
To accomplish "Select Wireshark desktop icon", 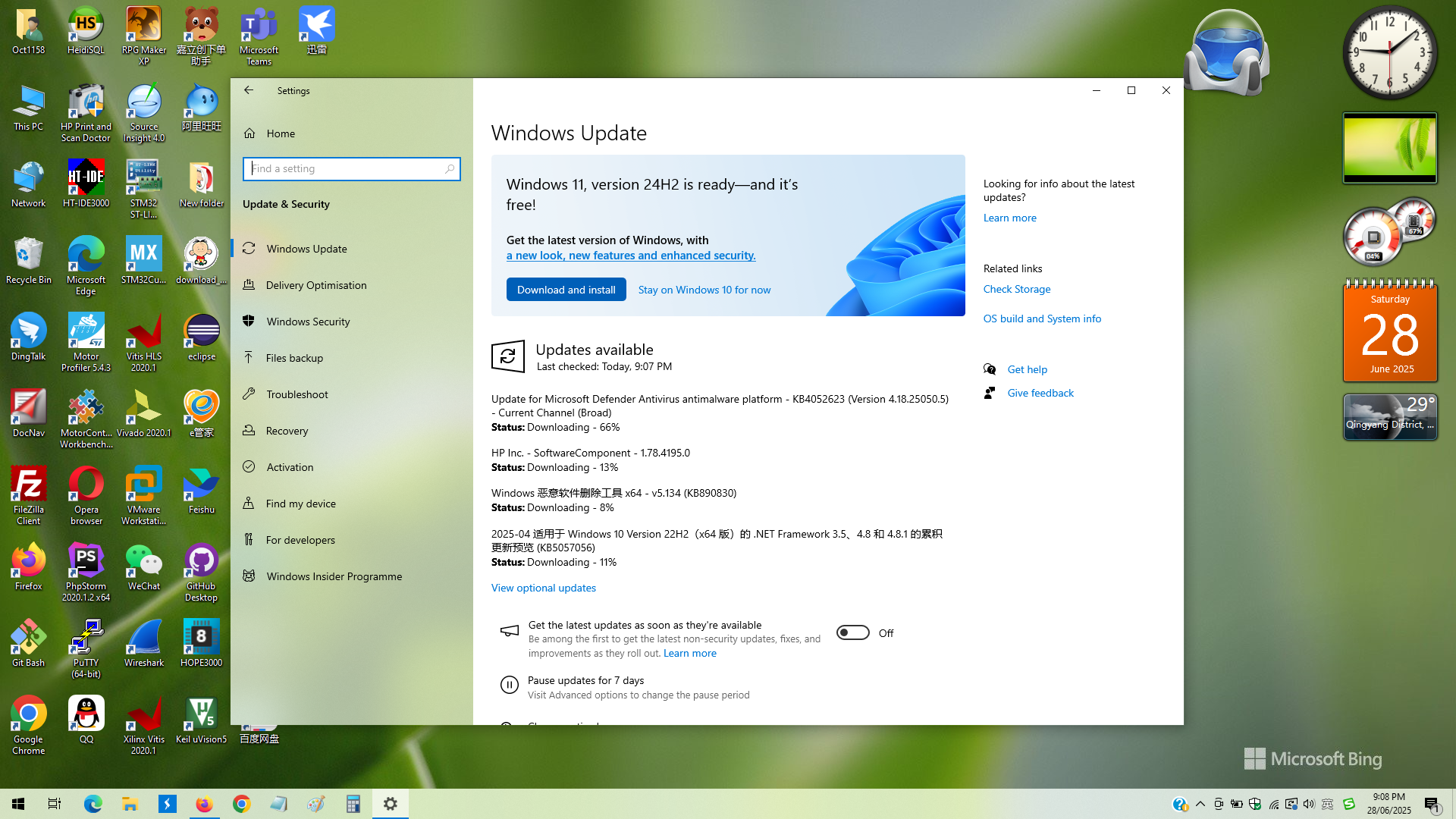I will click(x=143, y=643).
